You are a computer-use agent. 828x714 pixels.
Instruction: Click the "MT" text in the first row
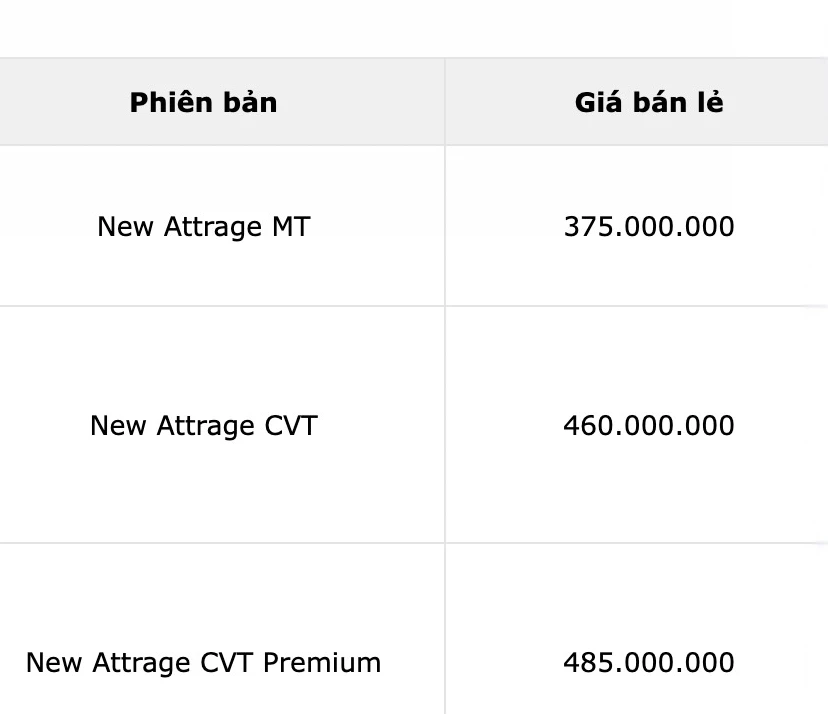(x=290, y=227)
